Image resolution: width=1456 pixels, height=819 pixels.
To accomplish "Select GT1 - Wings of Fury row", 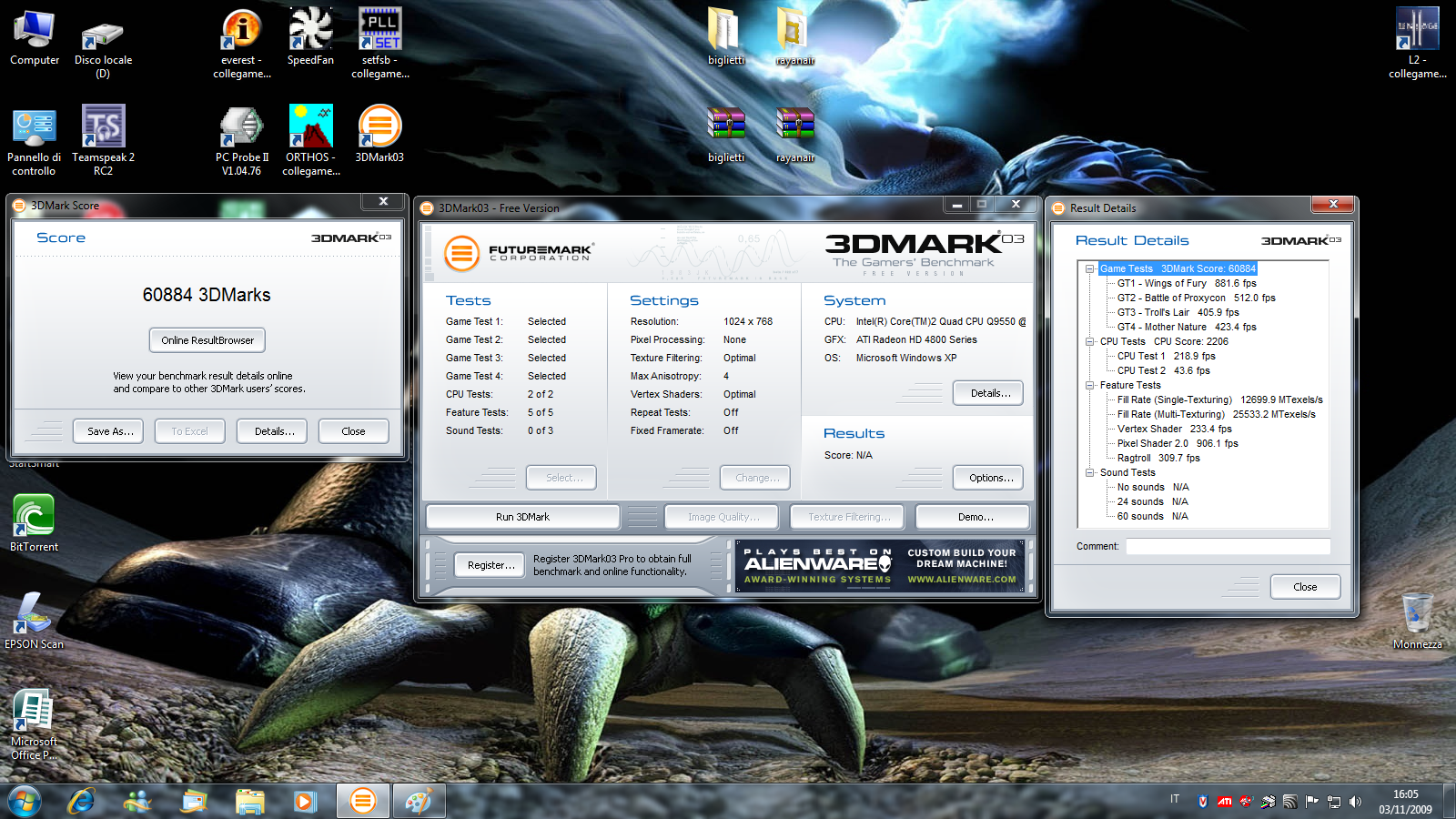I will (1187, 283).
